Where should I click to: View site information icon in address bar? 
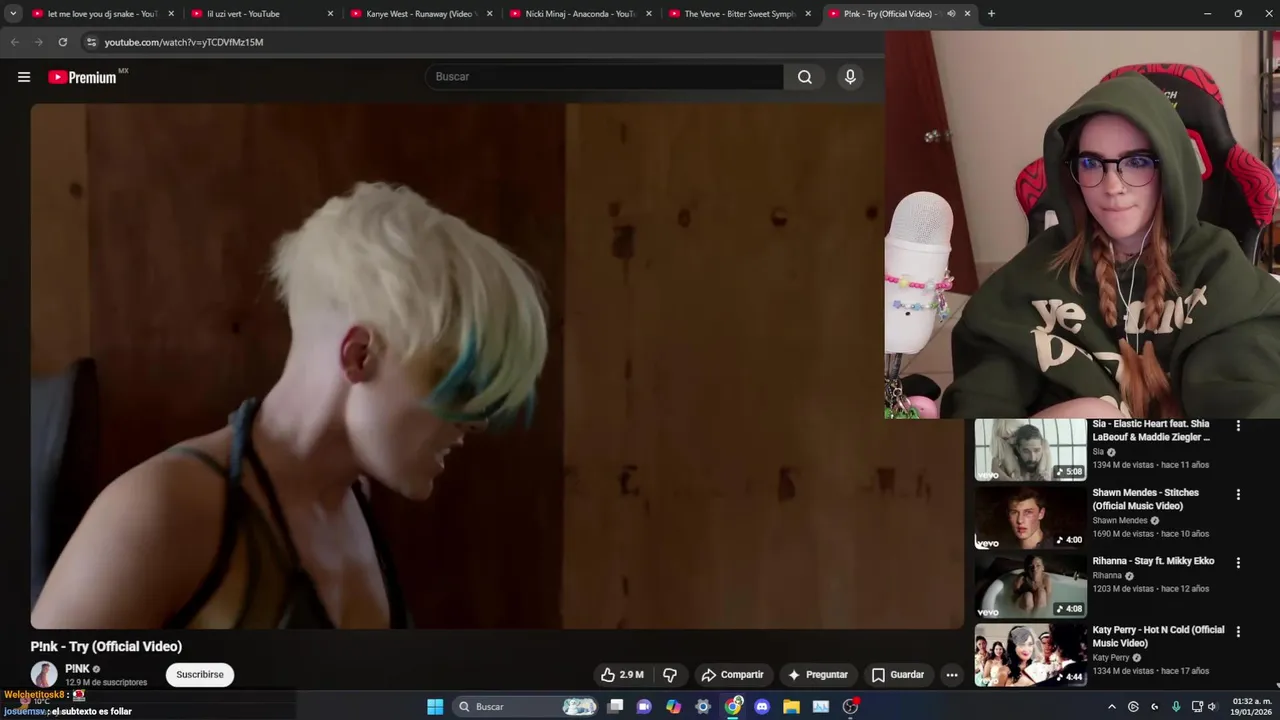click(x=91, y=42)
